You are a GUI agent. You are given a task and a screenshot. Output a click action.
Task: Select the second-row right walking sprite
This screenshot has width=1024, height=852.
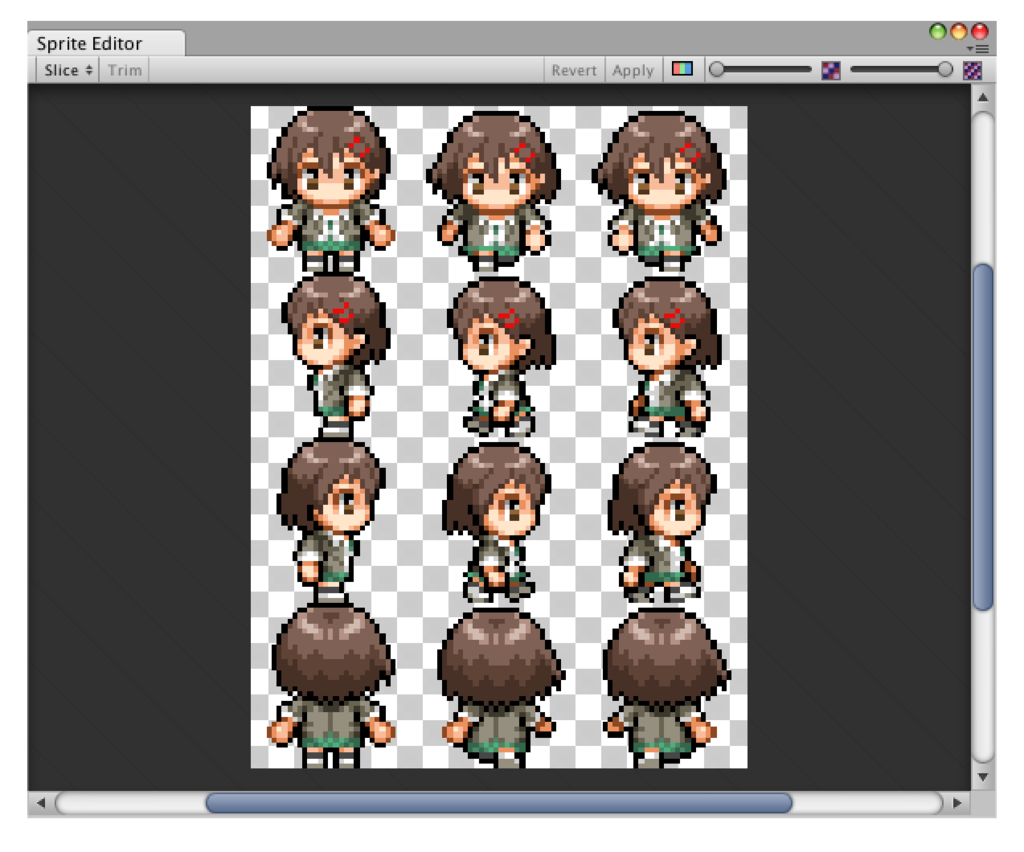(x=667, y=357)
